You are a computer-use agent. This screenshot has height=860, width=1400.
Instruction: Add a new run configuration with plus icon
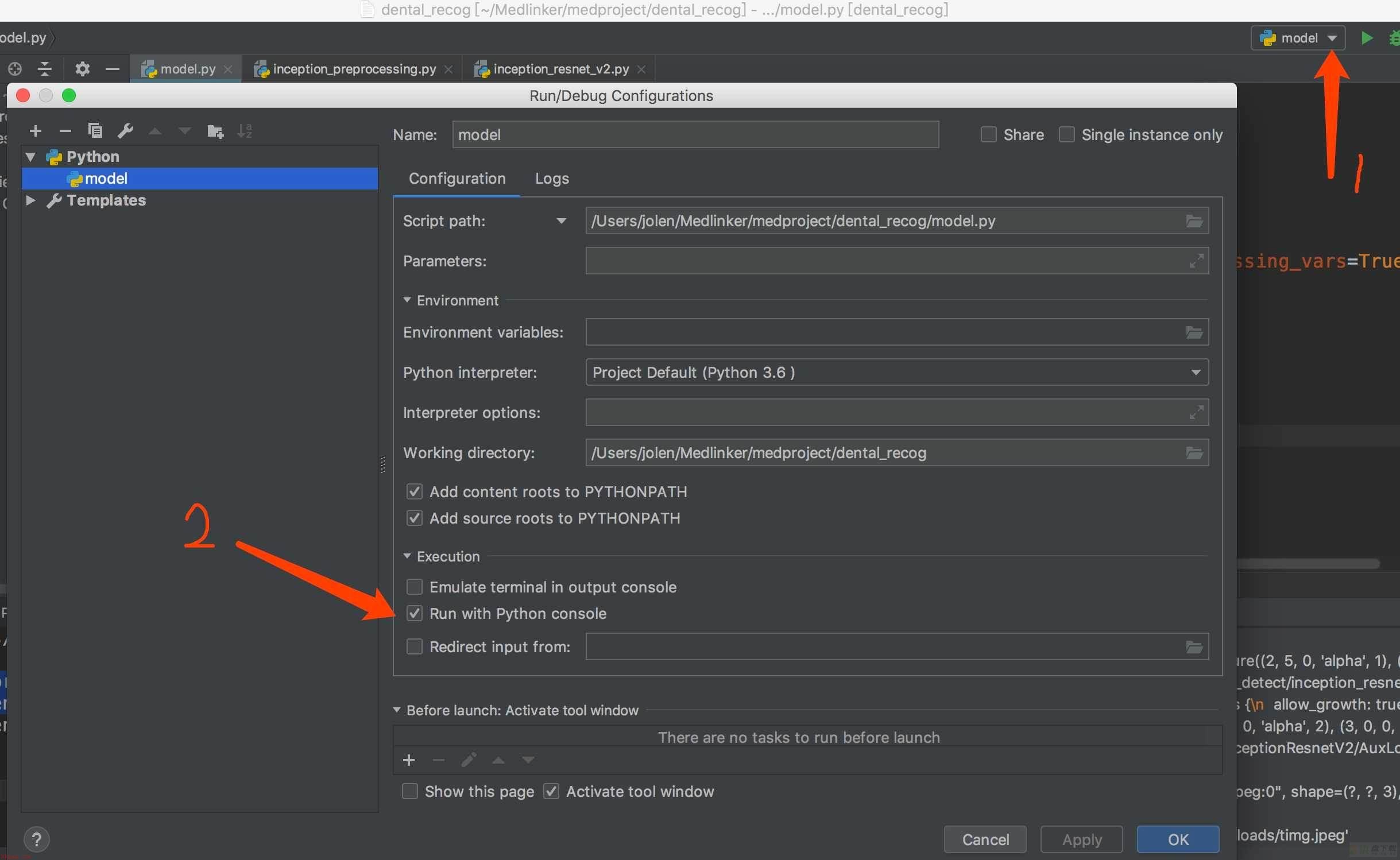click(36, 131)
